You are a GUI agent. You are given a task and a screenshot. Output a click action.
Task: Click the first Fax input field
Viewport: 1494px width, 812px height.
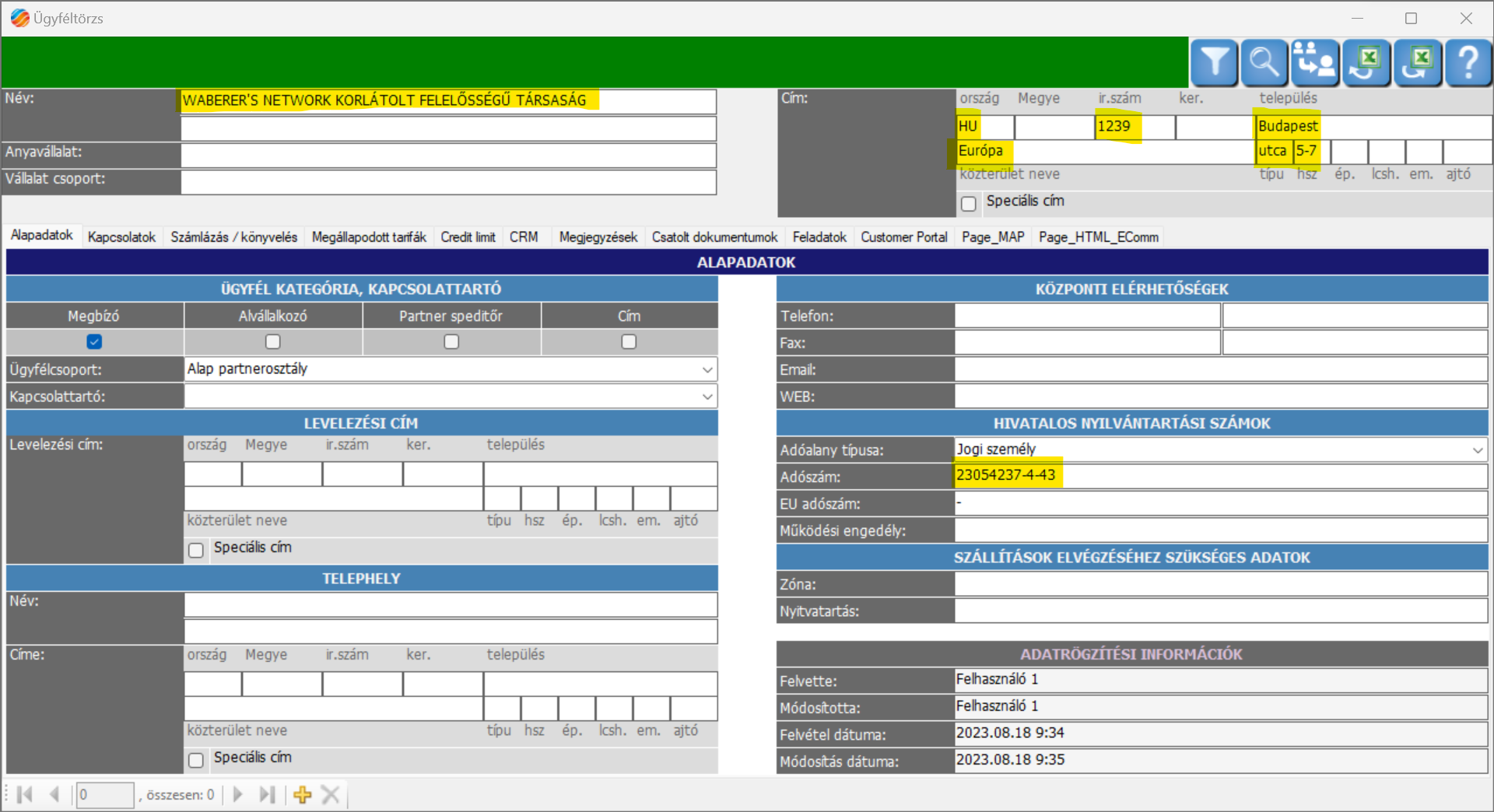1087,342
